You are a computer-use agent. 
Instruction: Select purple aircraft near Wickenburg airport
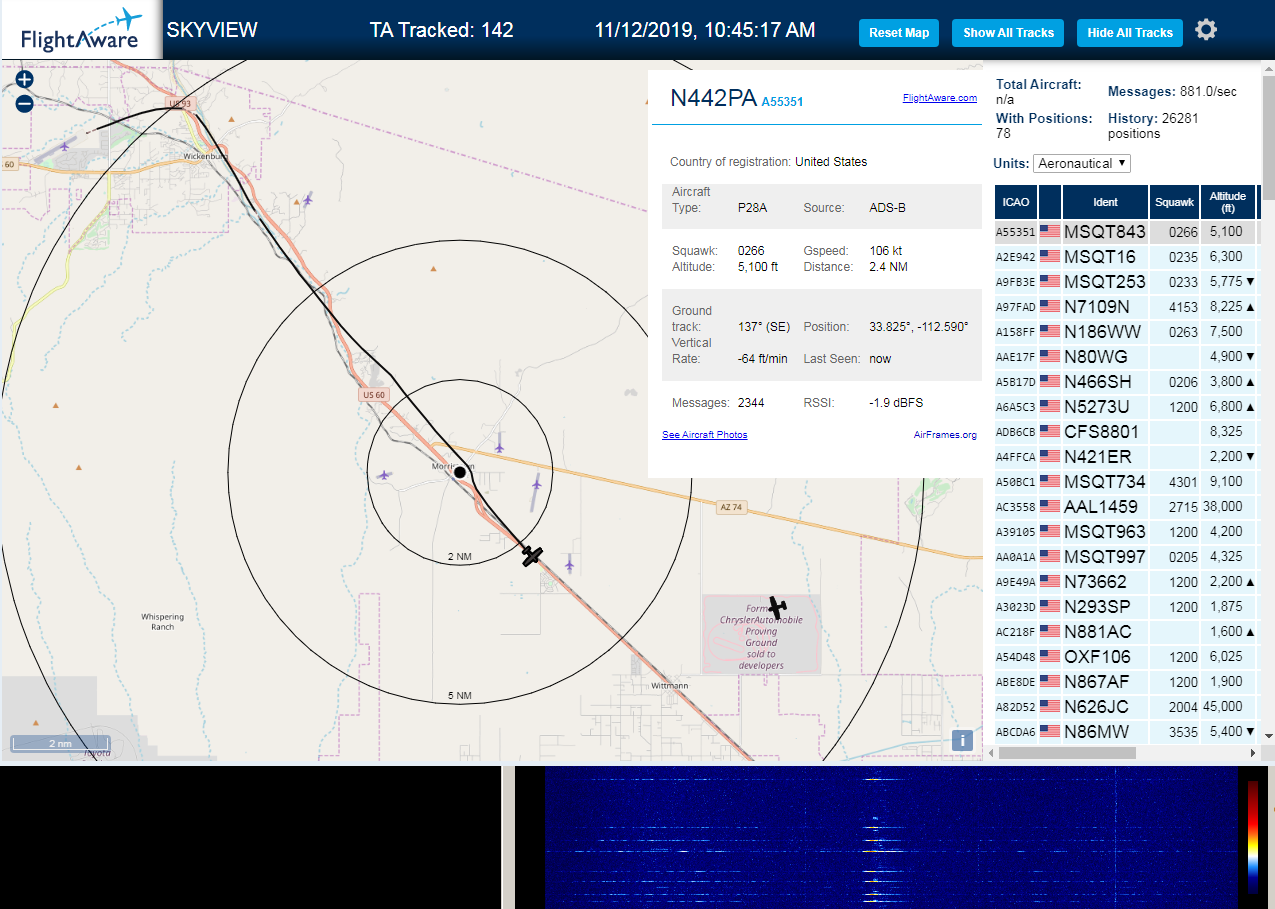point(65,146)
